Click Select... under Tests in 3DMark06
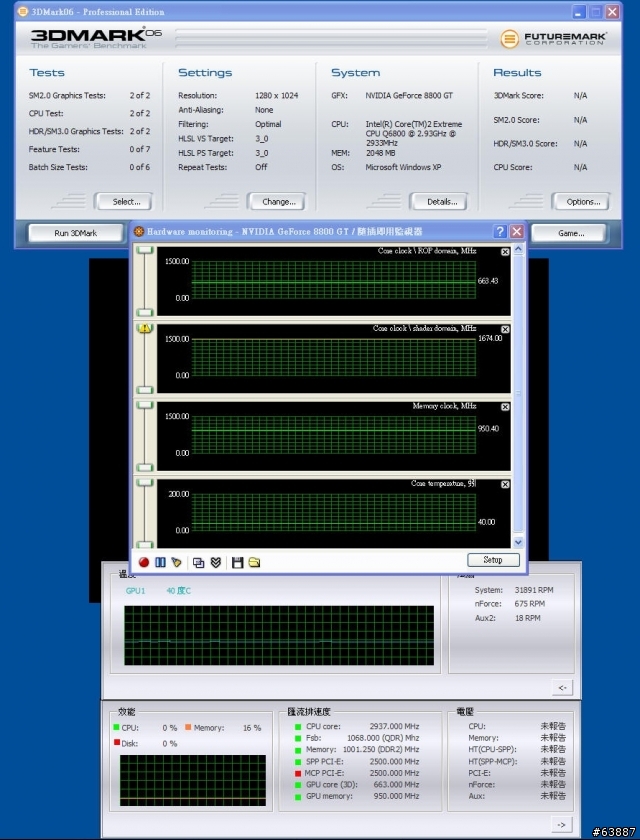Image resolution: width=640 pixels, height=840 pixels. (126, 201)
